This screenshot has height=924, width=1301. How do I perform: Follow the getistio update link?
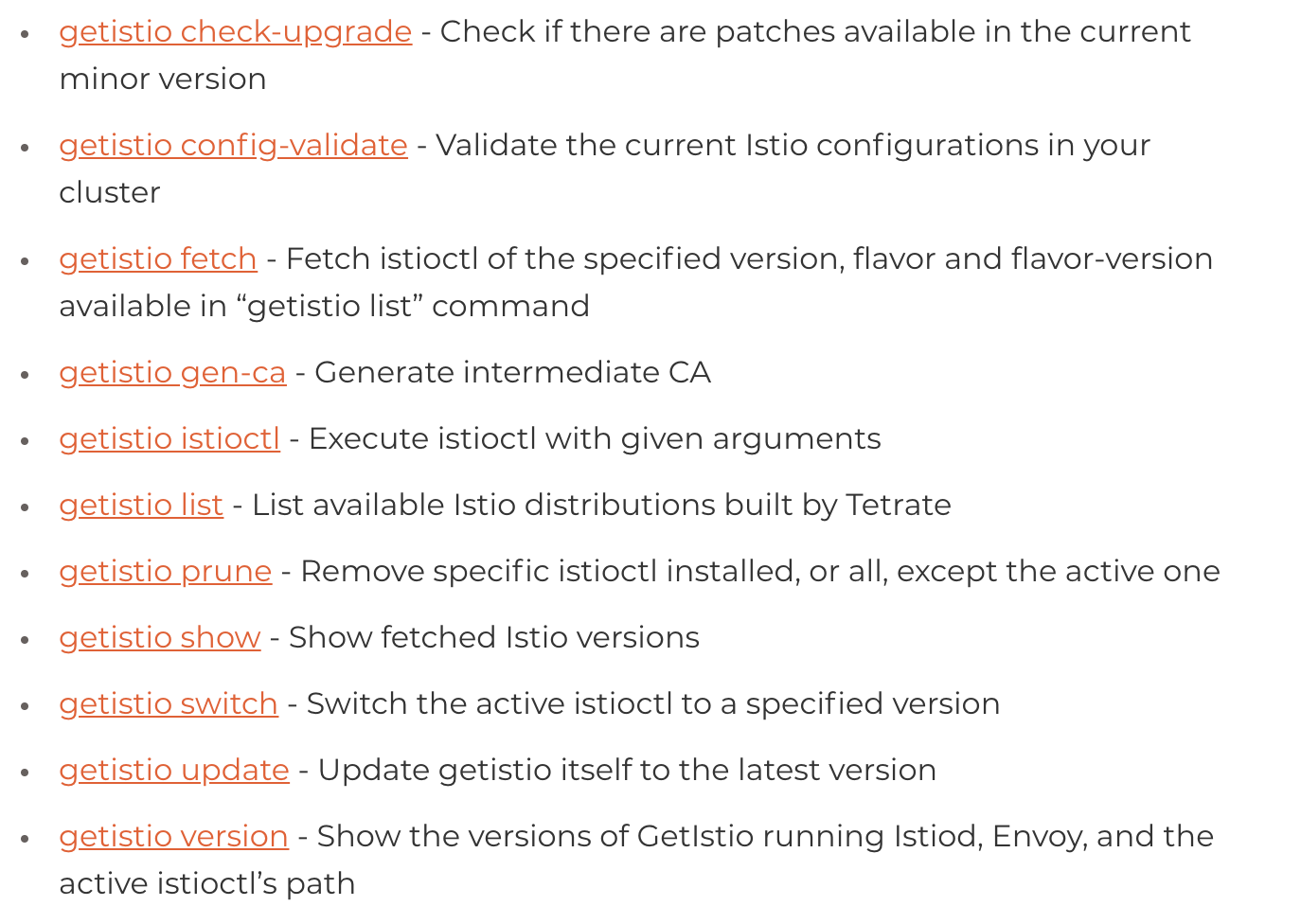(174, 771)
